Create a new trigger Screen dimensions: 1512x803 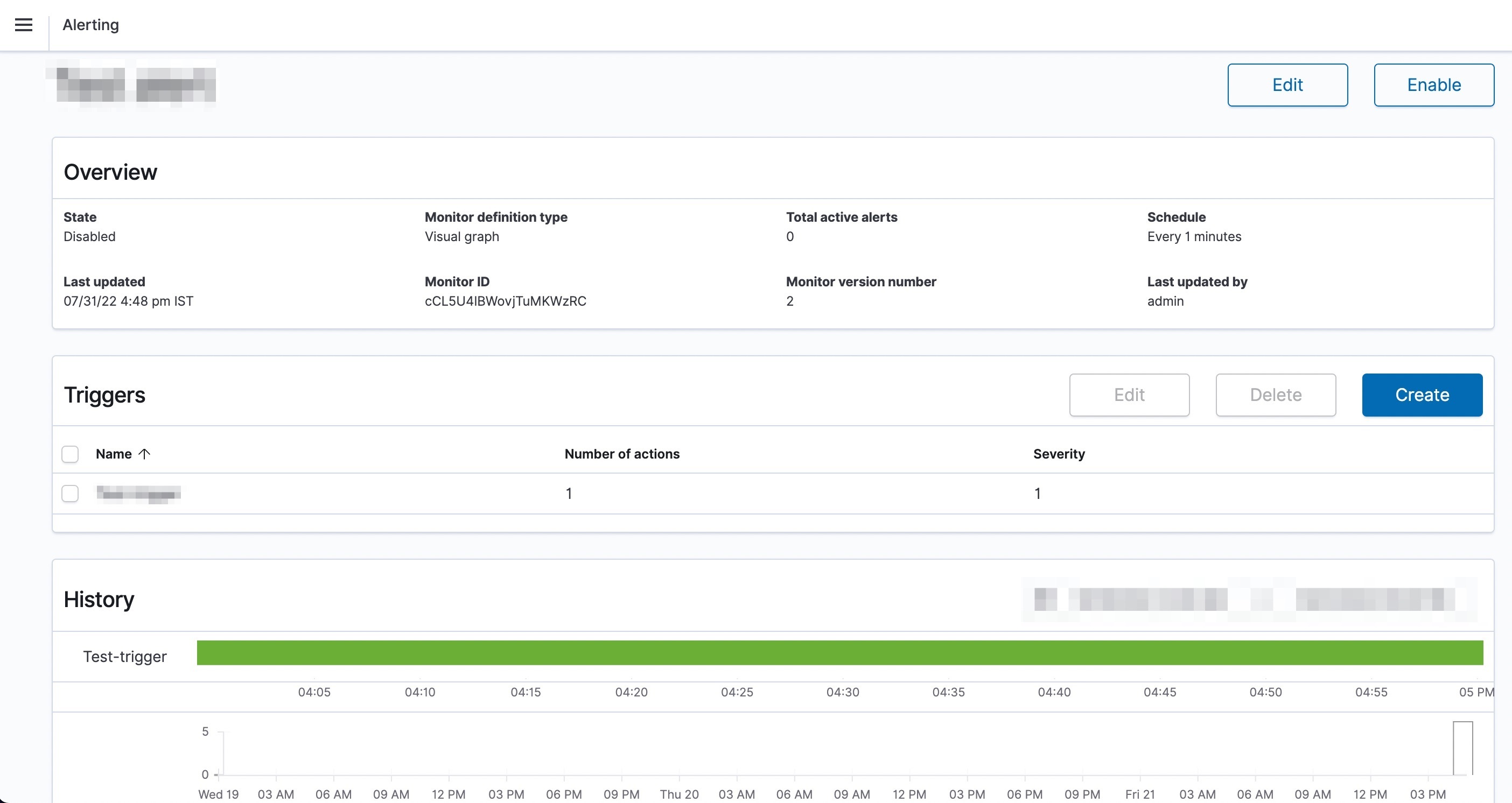coord(1422,395)
